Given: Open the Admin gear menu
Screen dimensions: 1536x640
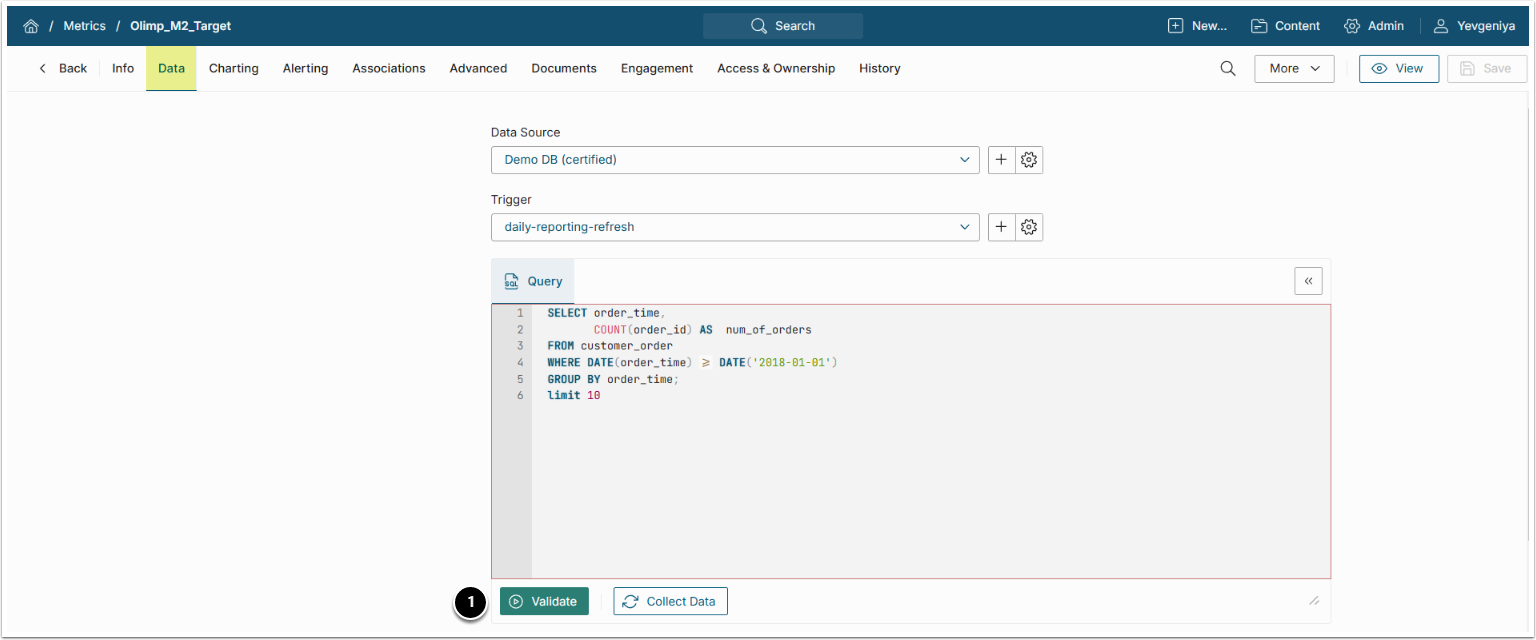Looking at the screenshot, I should [x=1373, y=26].
